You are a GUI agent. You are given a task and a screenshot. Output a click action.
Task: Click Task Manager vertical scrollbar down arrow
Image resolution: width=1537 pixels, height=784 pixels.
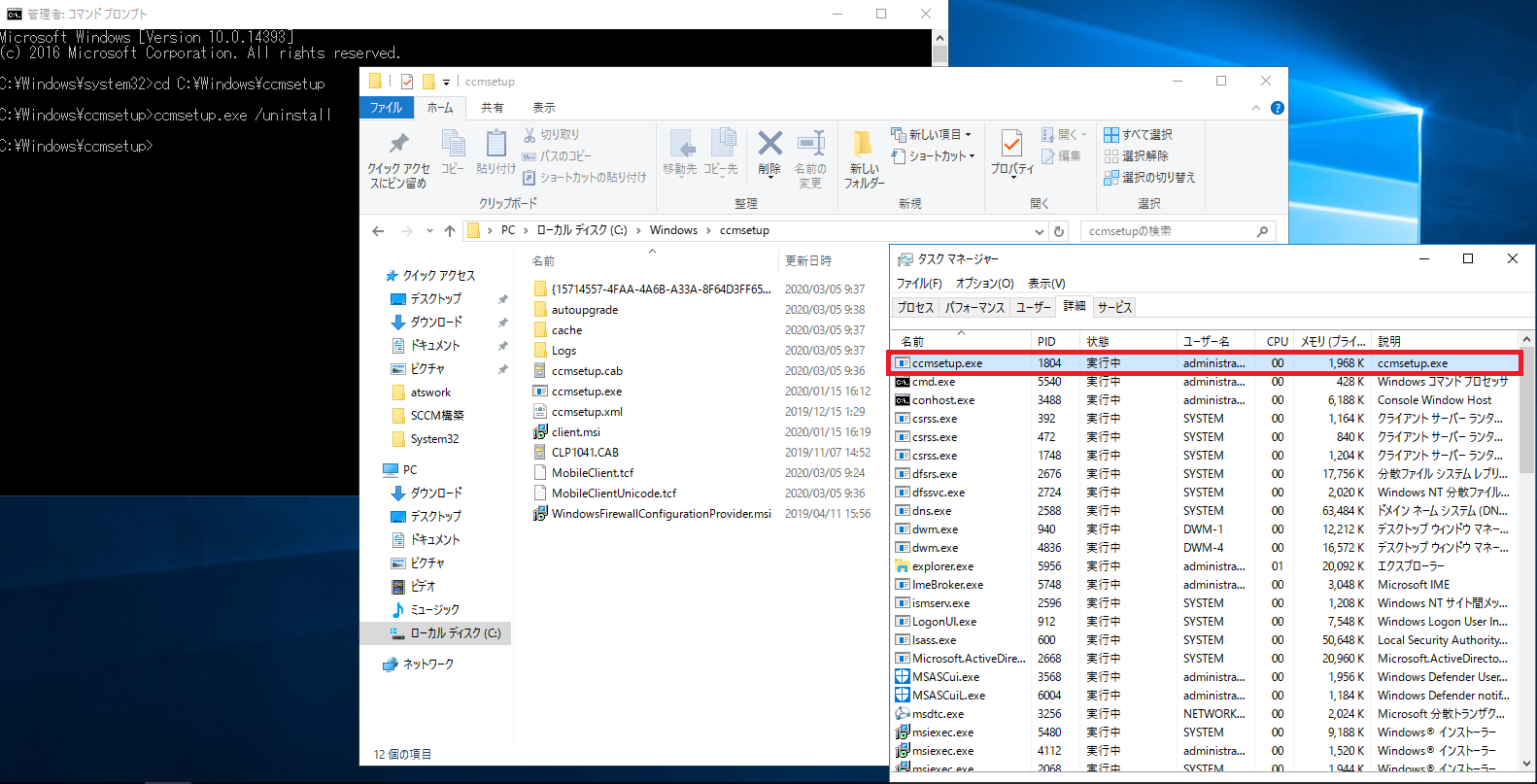(1526, 763)
